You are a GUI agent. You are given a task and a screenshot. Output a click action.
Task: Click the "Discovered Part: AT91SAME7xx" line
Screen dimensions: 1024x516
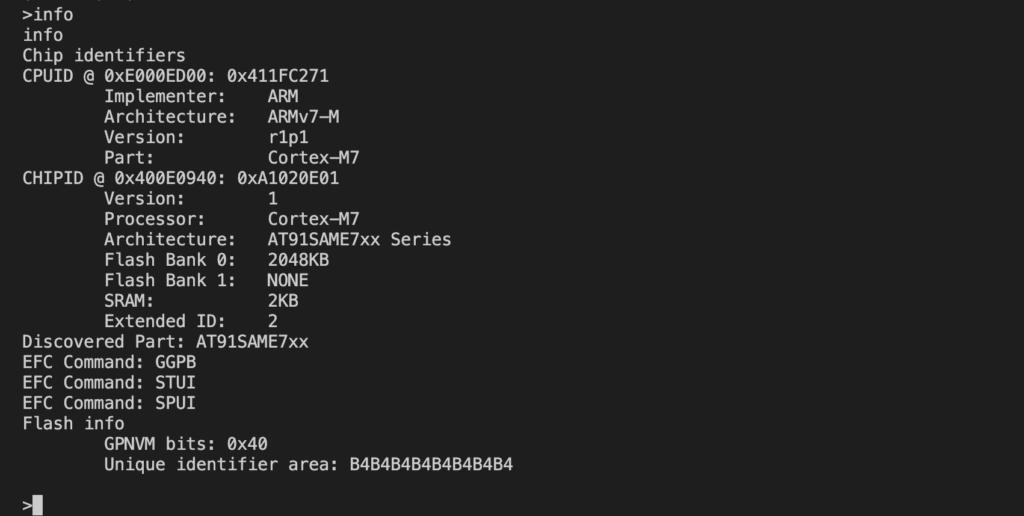coord(166,342)
